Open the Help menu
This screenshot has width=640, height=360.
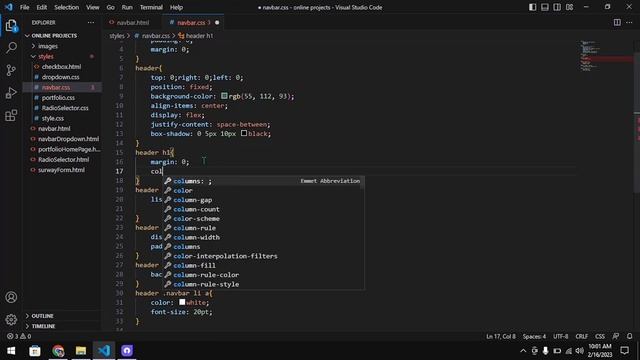pyautogui.click(x=176, y=7)
